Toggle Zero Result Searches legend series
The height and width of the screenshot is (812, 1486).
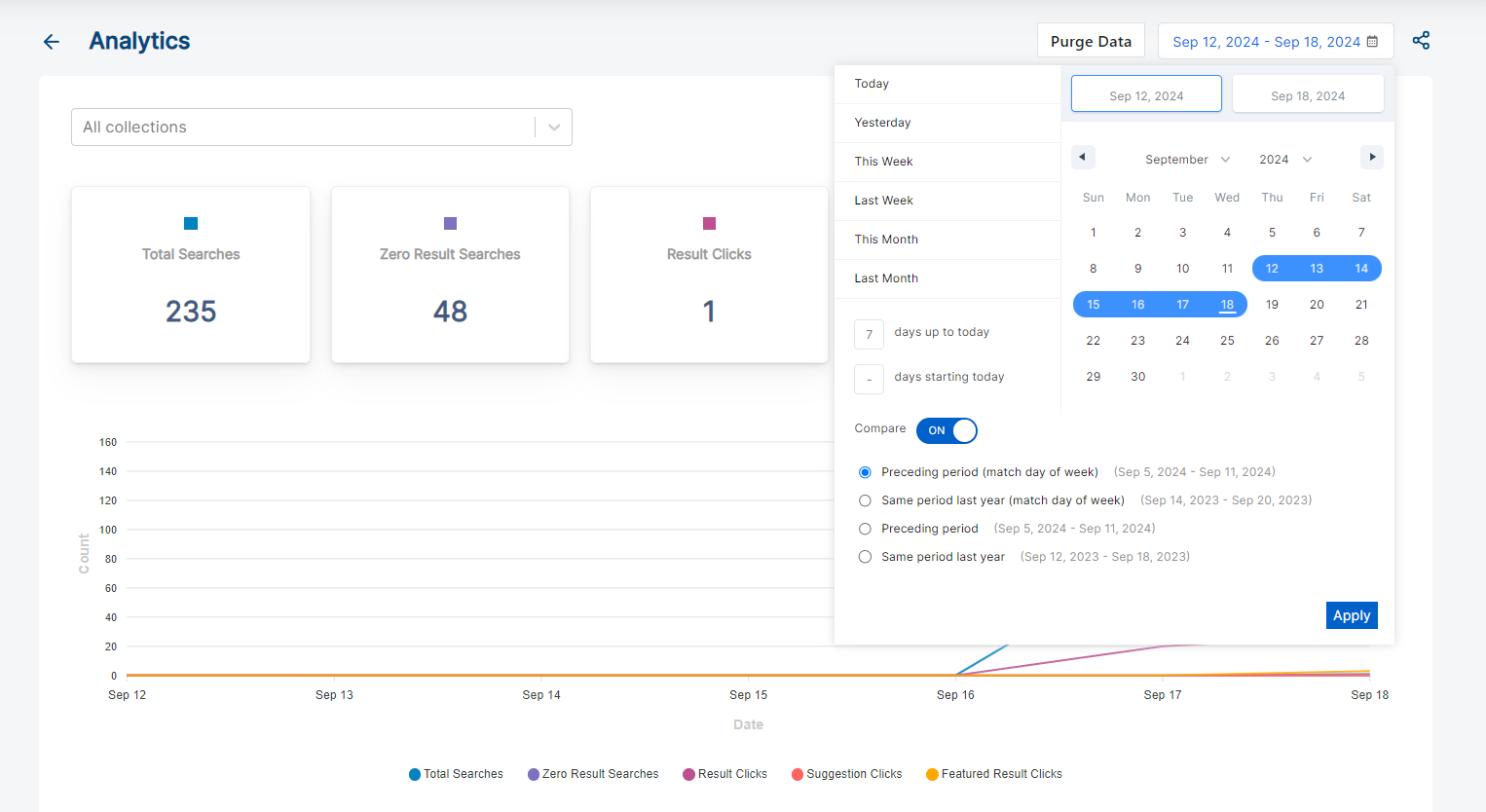coord(593,774)
